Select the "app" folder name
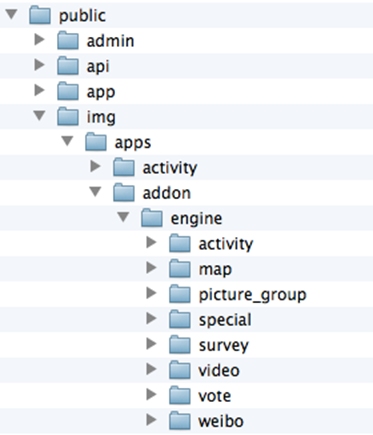 101,93
